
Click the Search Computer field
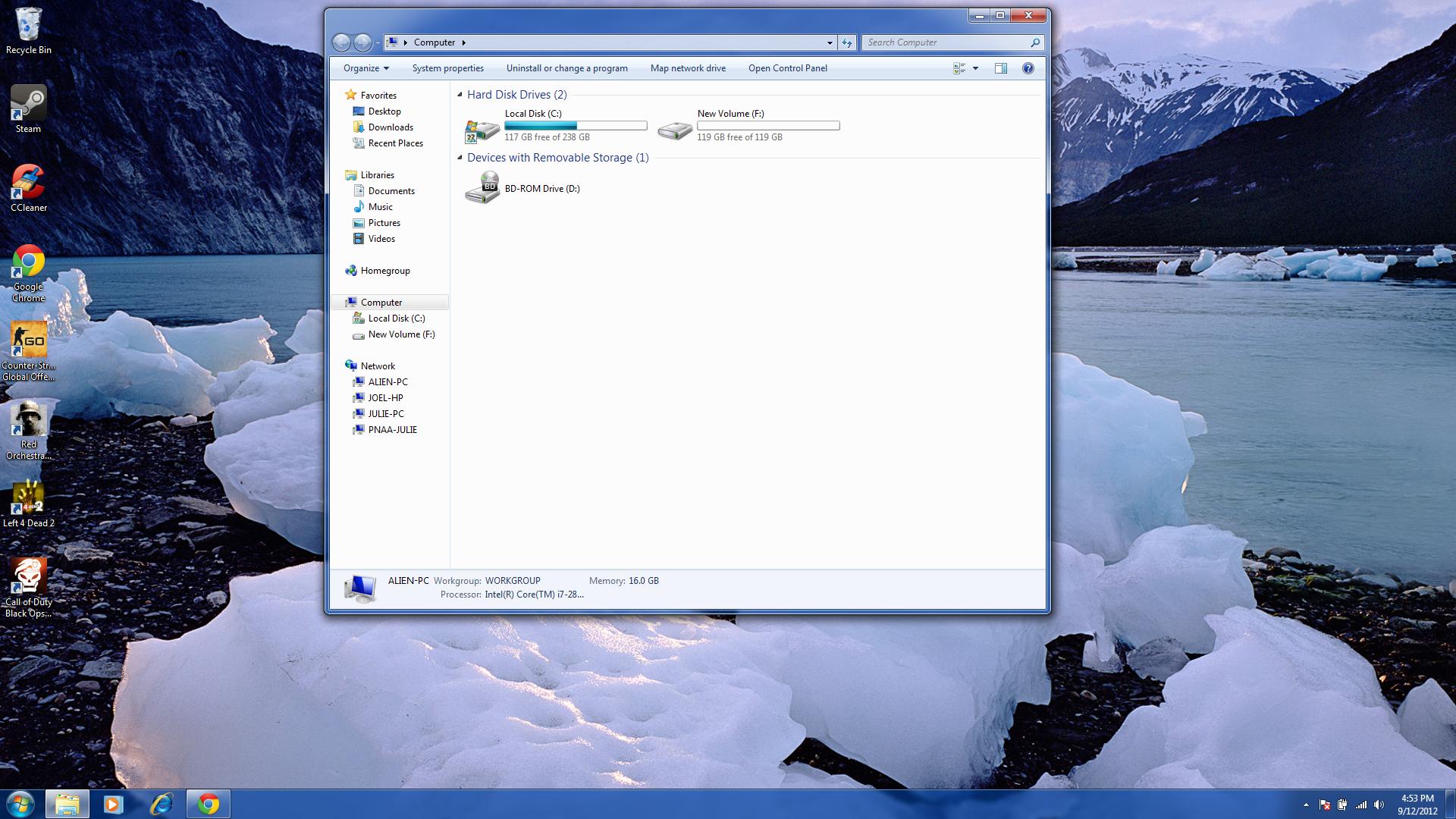point(944,42)
